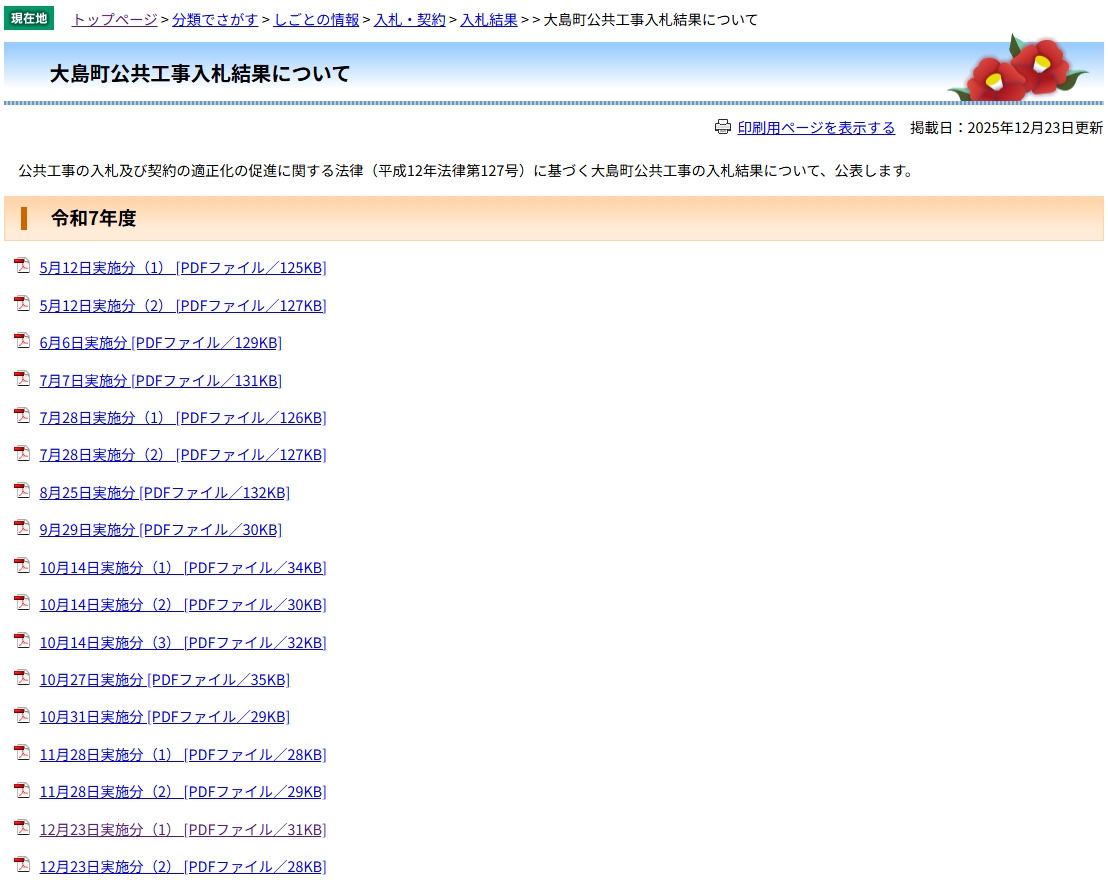Open 5月12日実施分（2） PDF file link
This screenshot has width=1108, height=882.
tap(182, 306)
